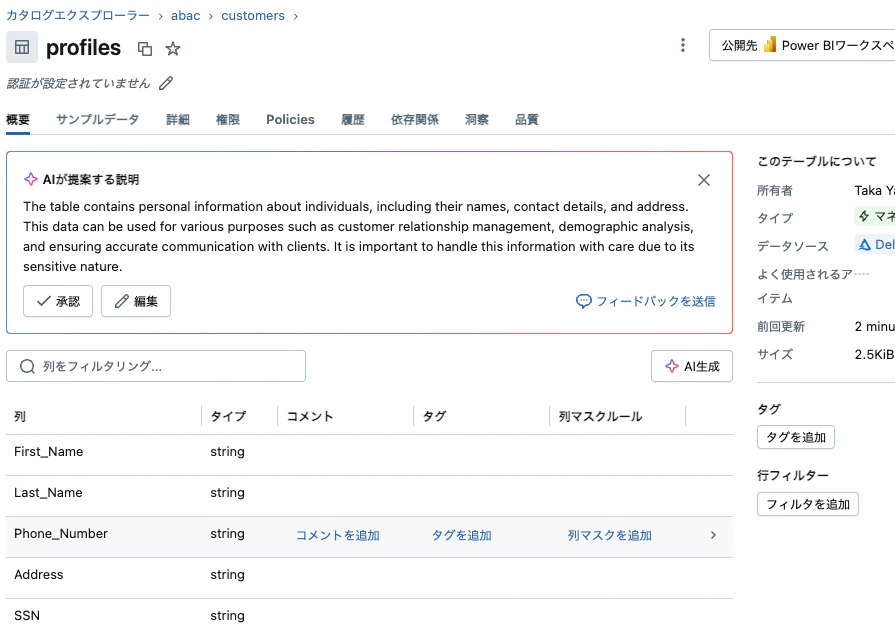Click the コメント column header
This screenshot has width=895, height=638.
click(x=310, y=417)
